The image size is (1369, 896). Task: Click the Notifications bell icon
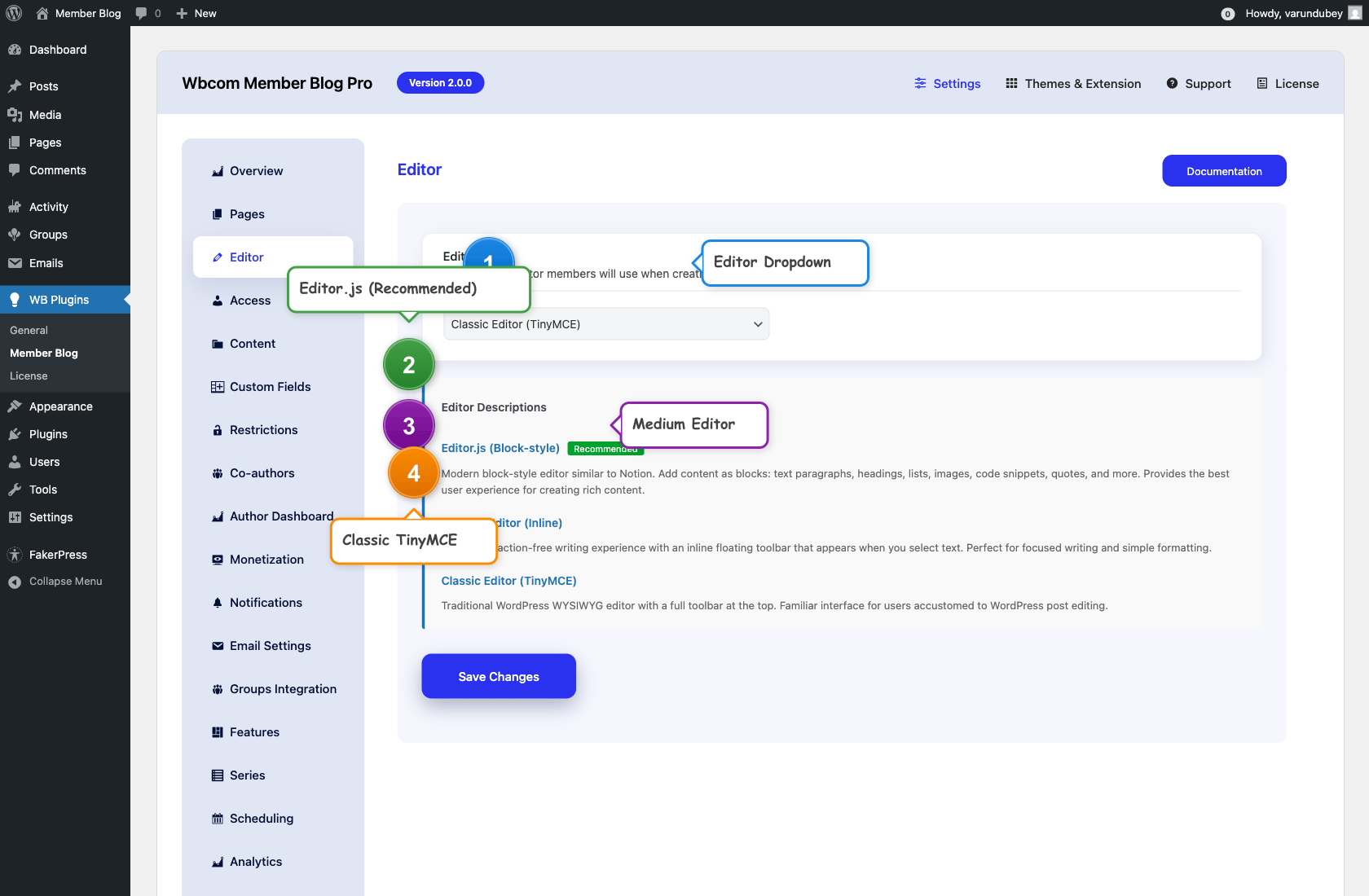point(217,602)
